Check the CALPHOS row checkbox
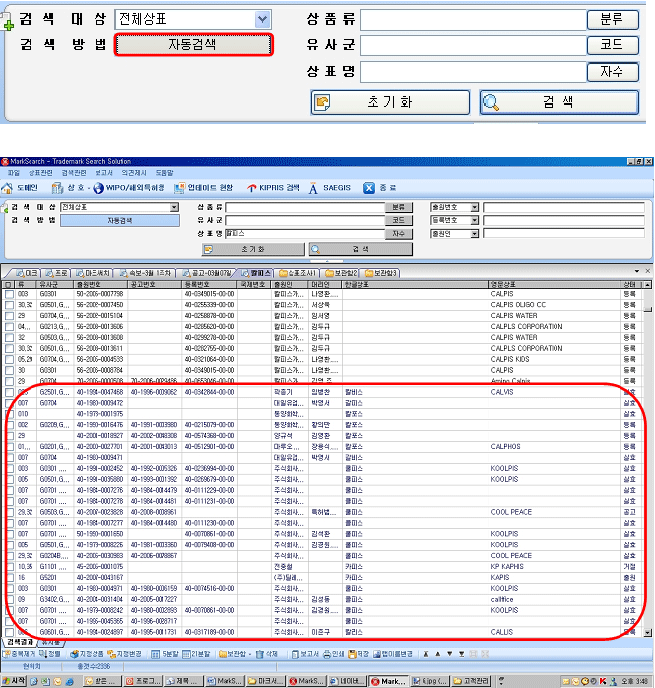Viewport: 655px width, 688px height. tap(9, 447)
